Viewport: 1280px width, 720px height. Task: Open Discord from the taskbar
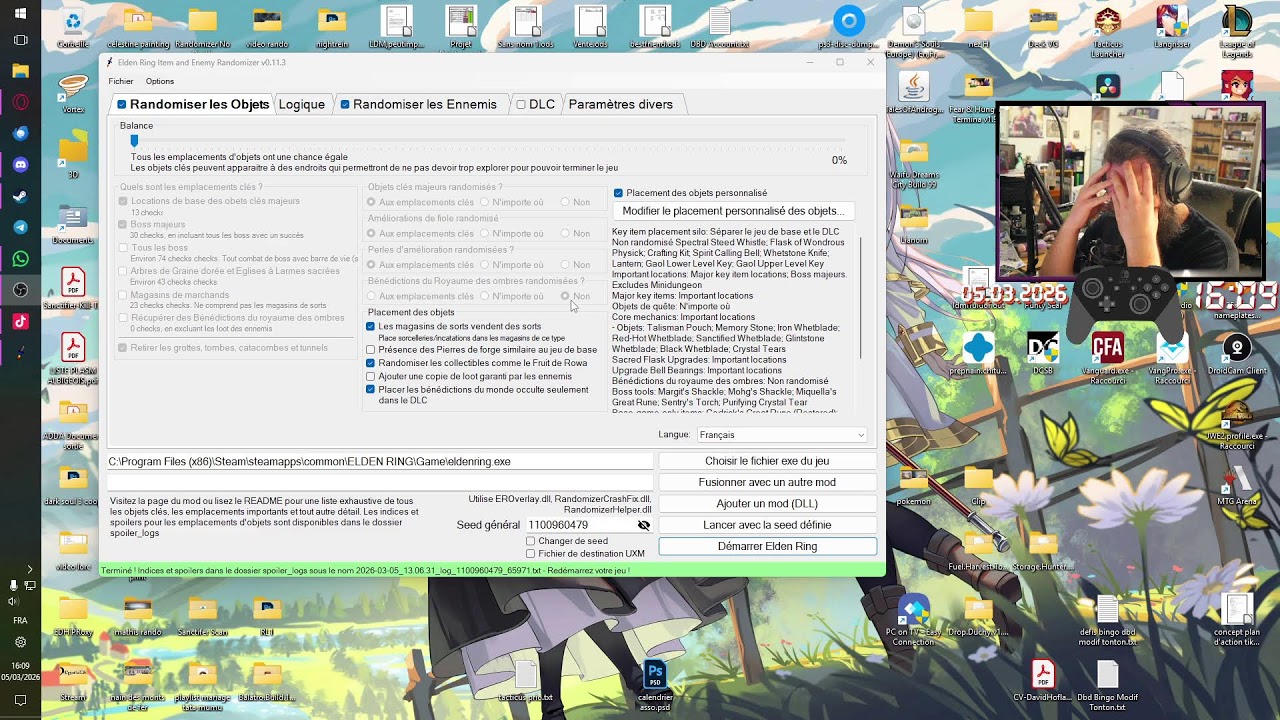pyautogui.click(x=21, y=164)
